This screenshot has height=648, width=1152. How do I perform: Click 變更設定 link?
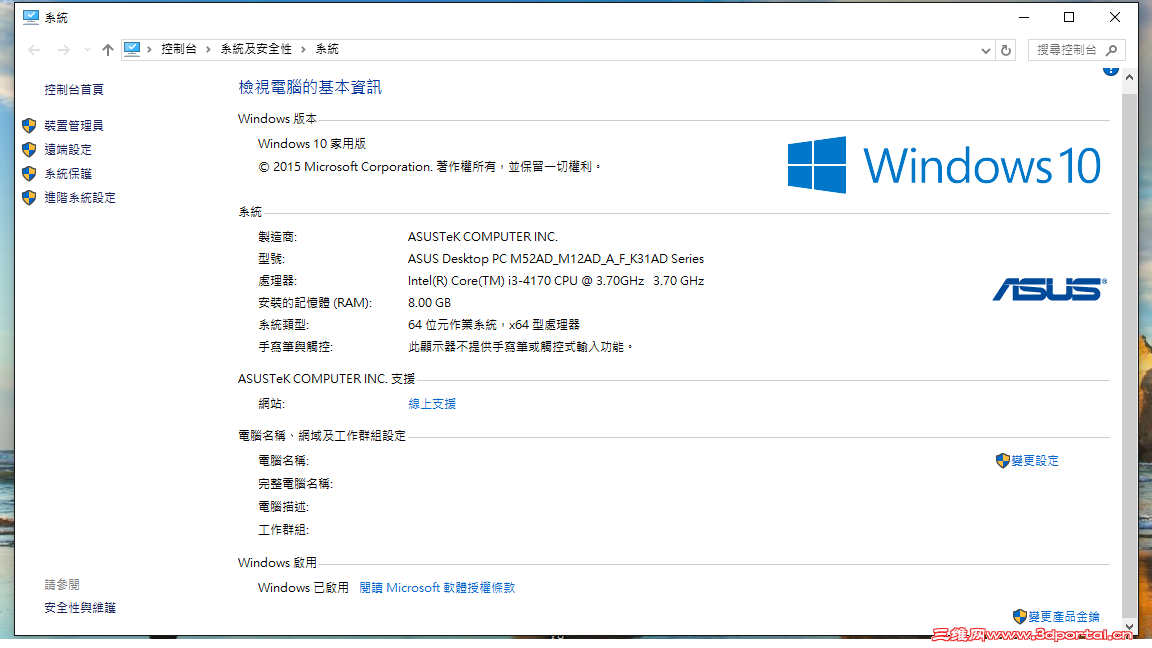click(1035, 461)
